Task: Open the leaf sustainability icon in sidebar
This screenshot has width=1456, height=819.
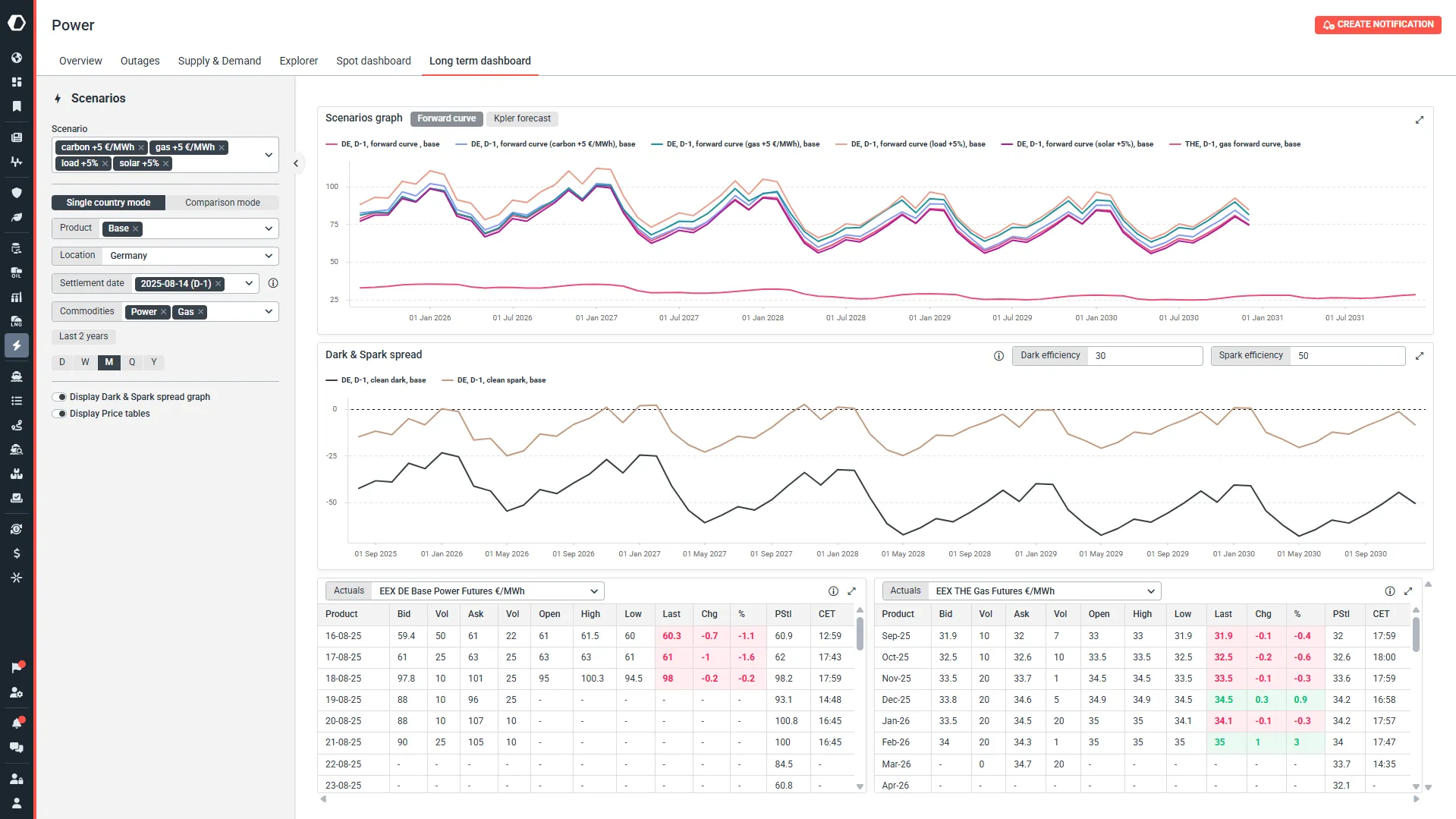Action: coord(17,217)
